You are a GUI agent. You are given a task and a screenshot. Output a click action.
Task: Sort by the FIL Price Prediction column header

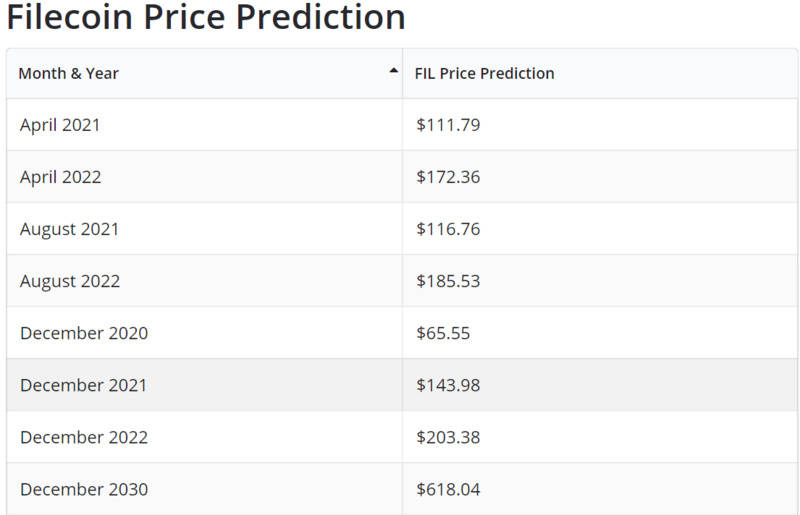click(600, 73)
